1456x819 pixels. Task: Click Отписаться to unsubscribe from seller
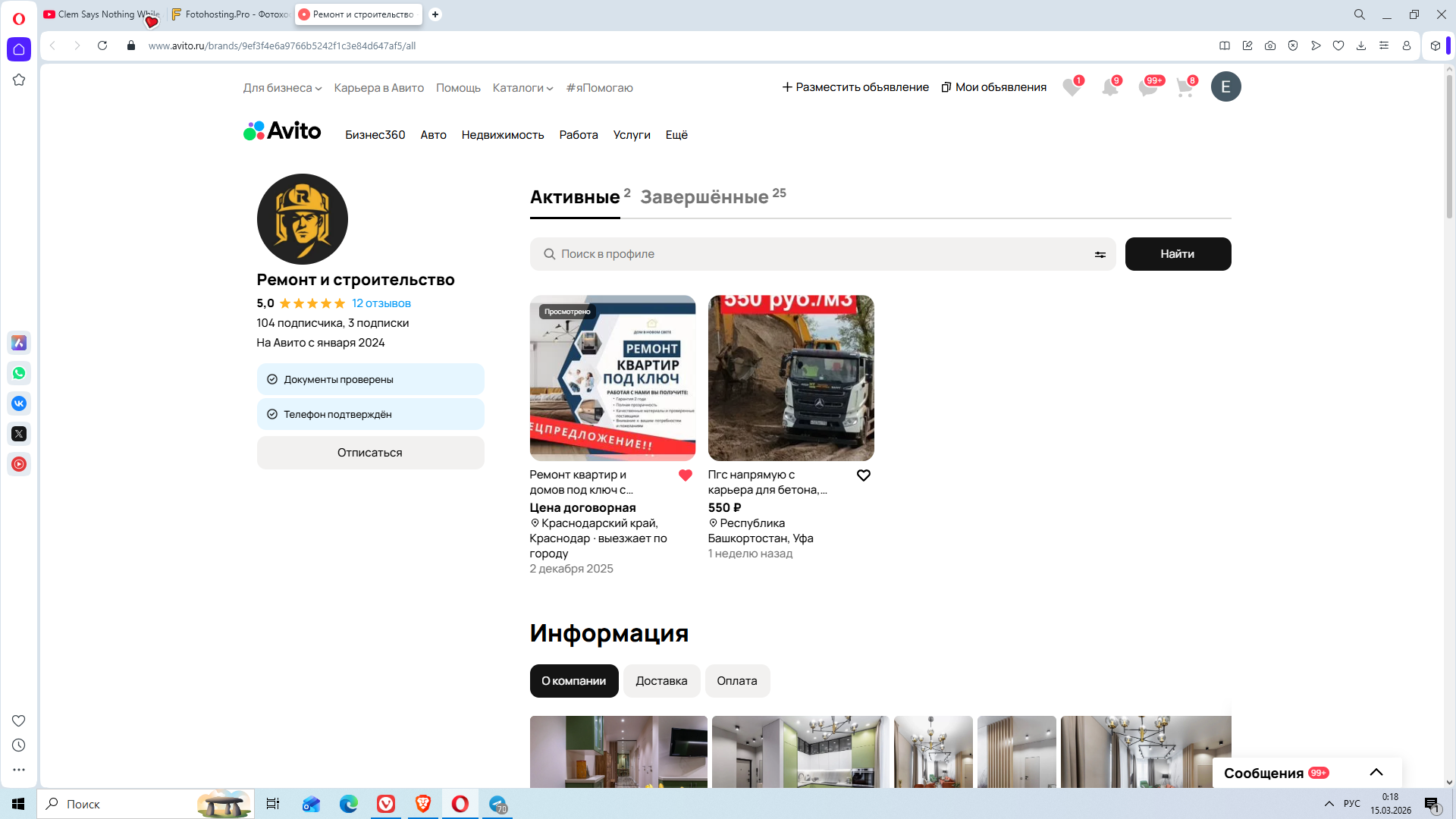370,453
